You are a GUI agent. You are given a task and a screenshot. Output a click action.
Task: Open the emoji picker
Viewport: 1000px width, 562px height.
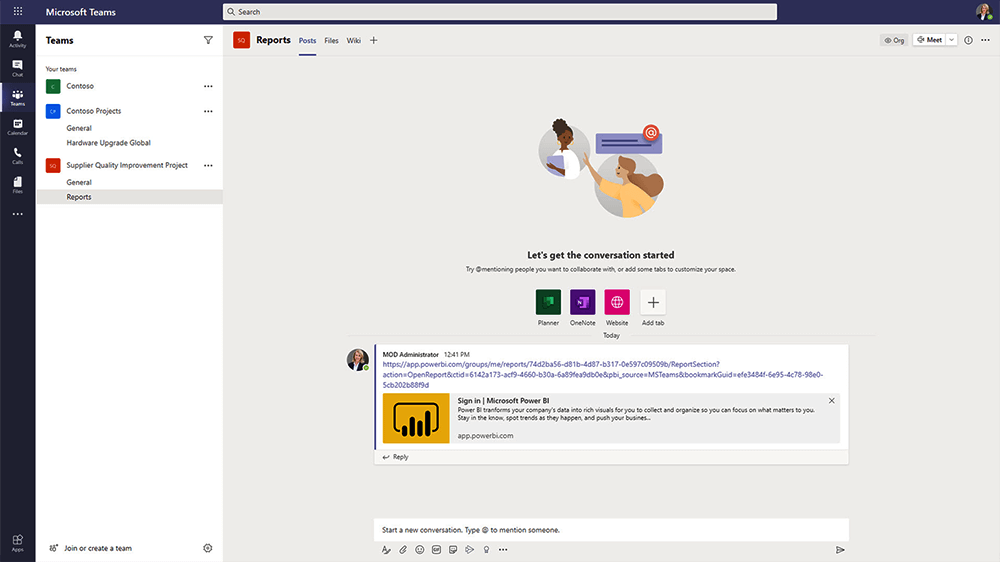pos(420,549)
